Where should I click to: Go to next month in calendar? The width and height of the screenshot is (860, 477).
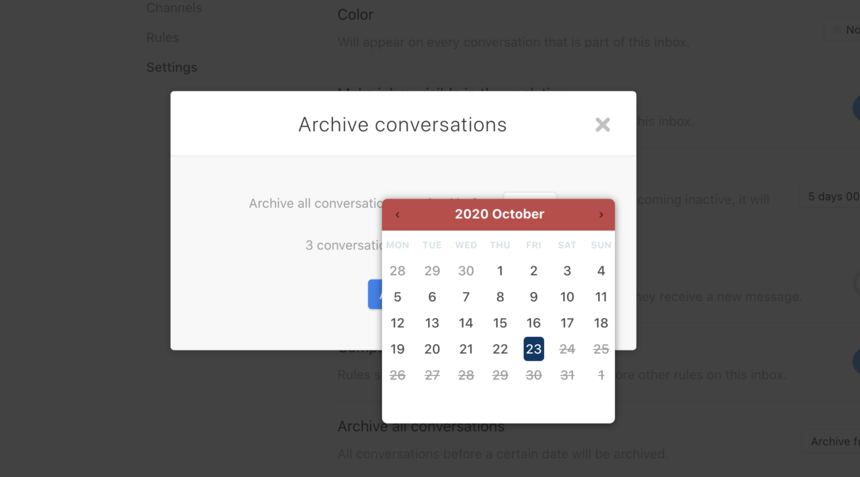click(601, 215)
